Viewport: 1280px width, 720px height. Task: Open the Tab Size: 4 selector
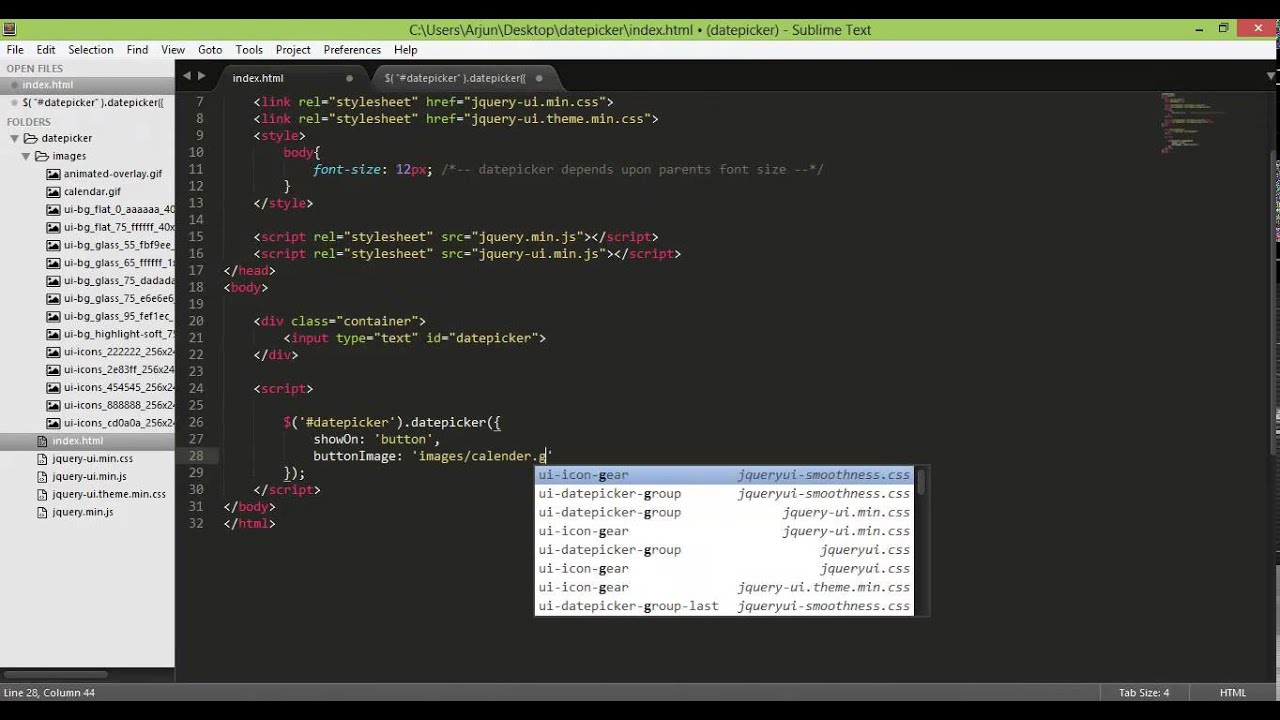click(x=1143, y=693)
